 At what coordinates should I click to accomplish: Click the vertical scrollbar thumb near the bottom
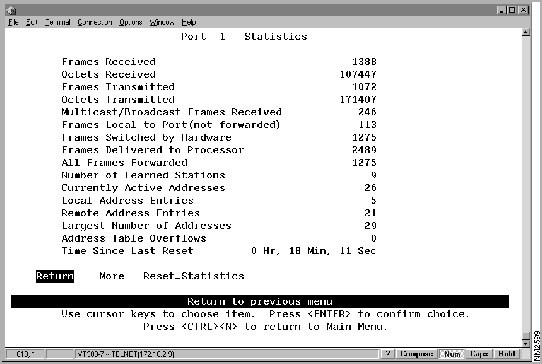coord(526,336)
